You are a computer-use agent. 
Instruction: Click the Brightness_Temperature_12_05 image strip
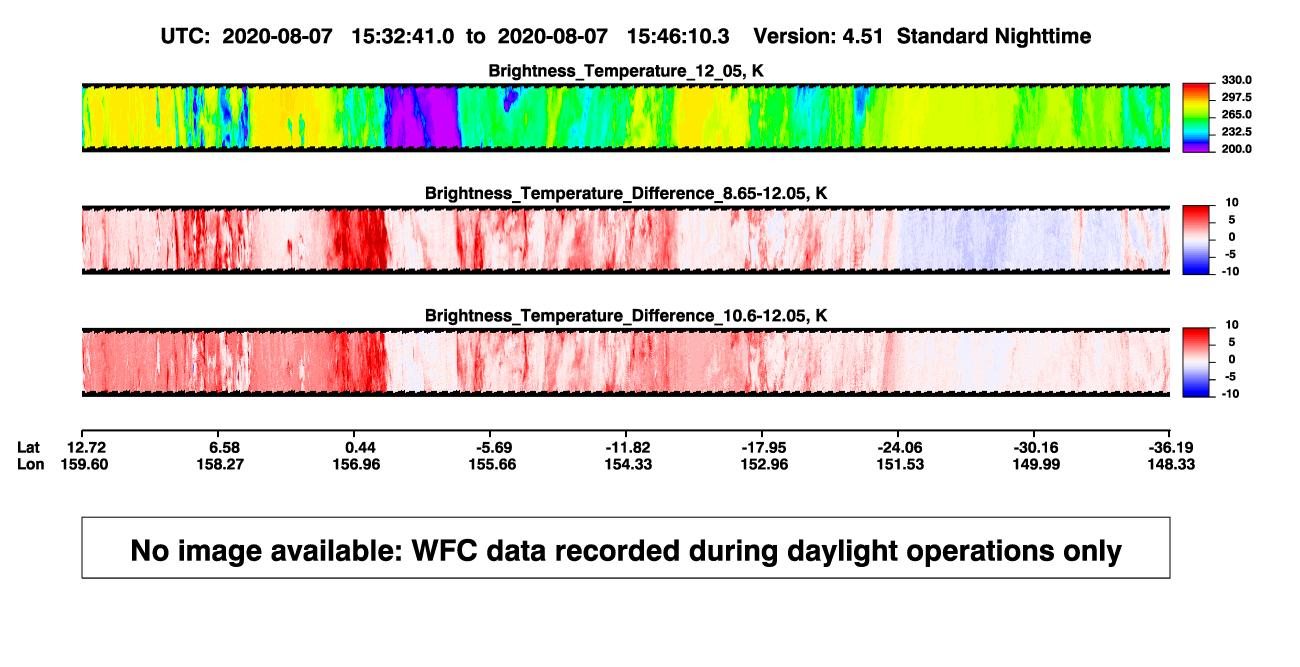(626, 117)
